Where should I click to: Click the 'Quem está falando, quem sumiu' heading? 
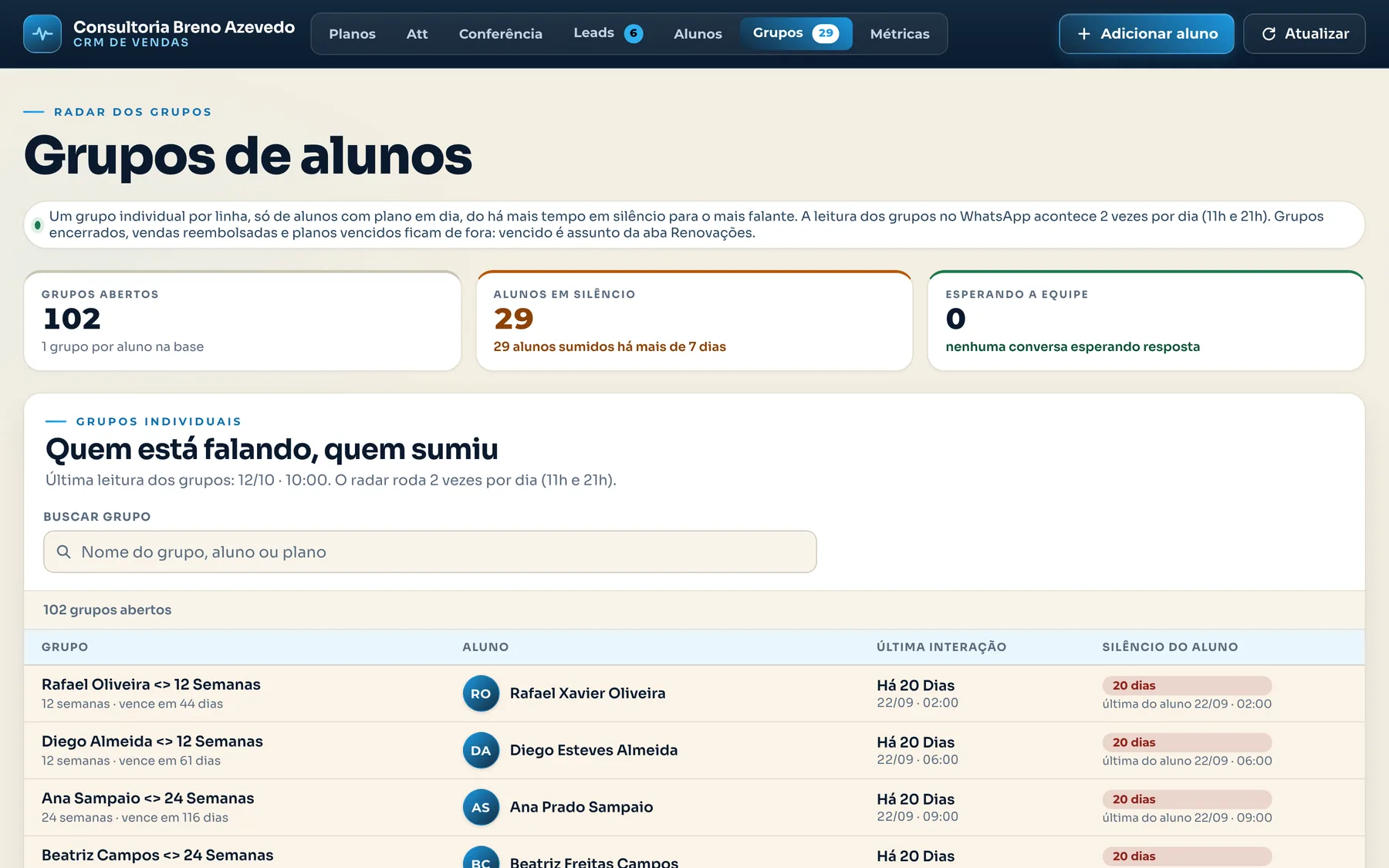click(272, 449)
